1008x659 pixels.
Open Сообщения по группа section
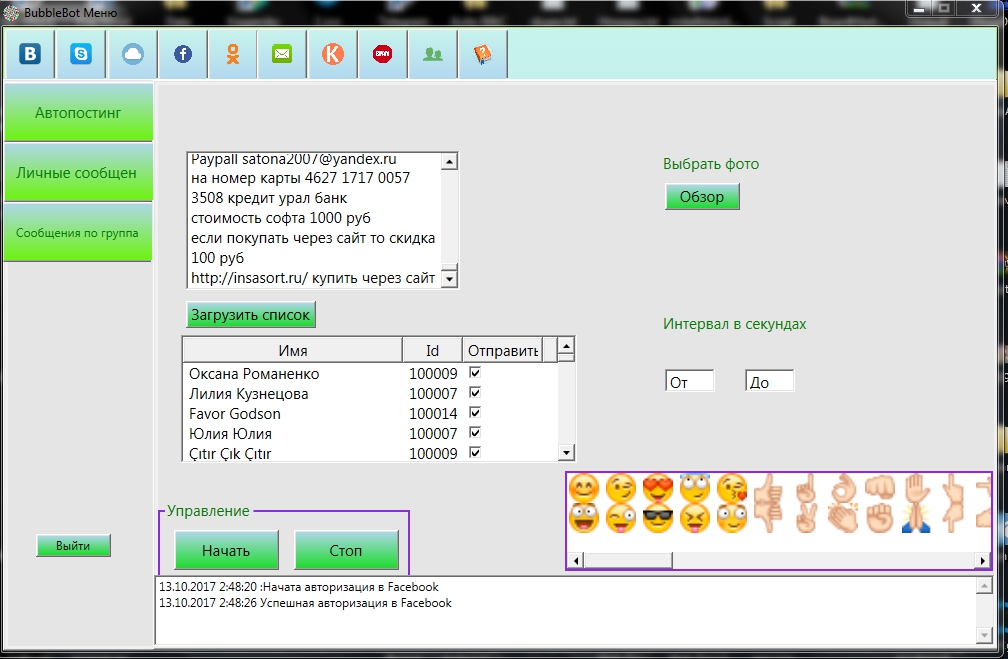[78, 233]
